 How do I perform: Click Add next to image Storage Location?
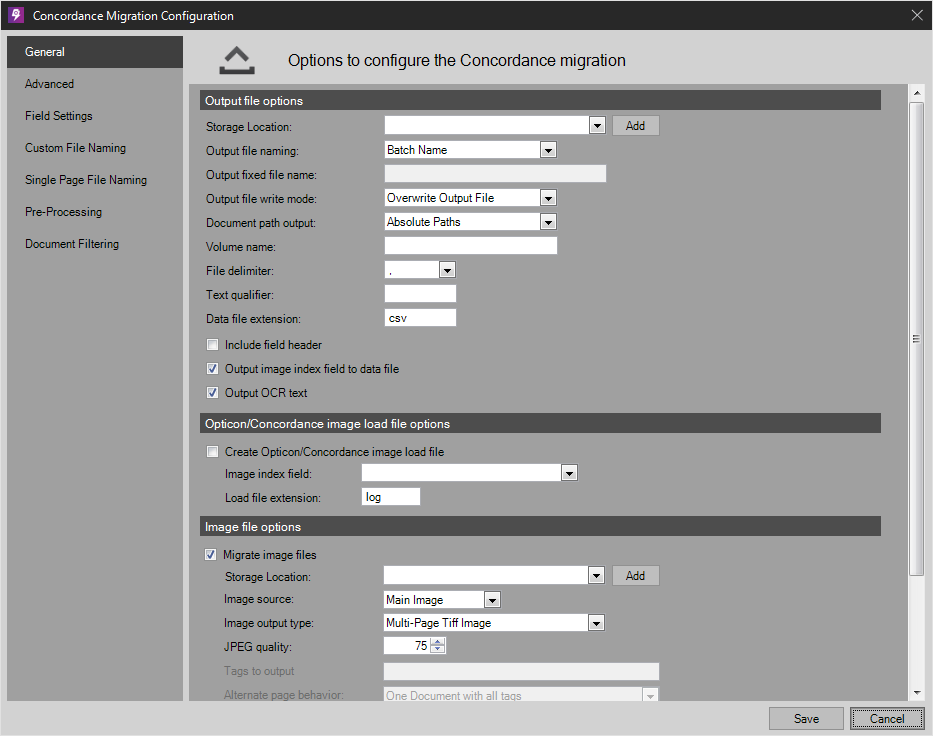[x=635, y=575]
